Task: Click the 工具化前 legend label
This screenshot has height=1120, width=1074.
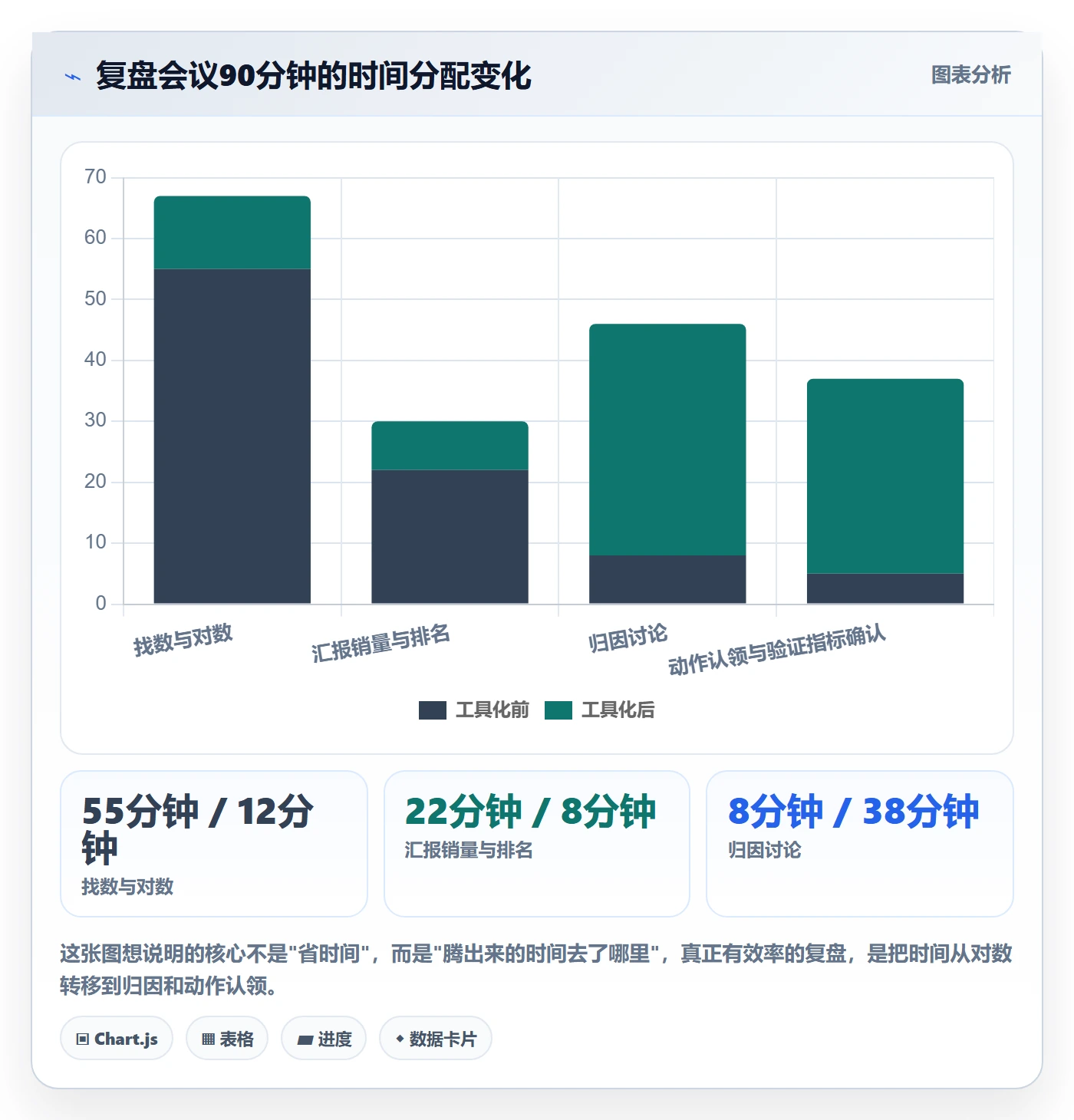Action: (x=493, y=710)
